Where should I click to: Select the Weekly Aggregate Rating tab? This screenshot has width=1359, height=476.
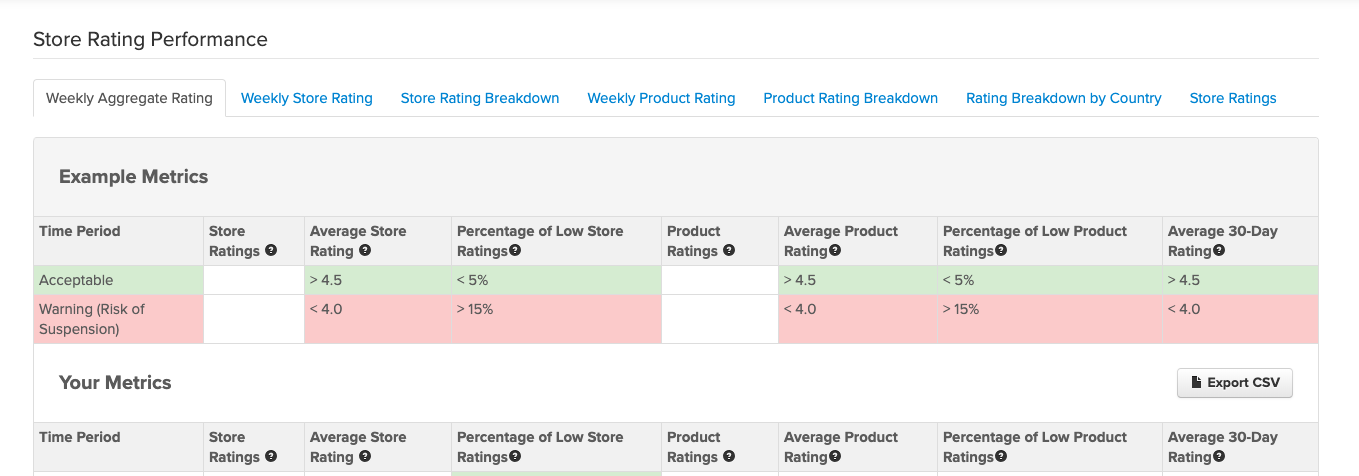129,98
